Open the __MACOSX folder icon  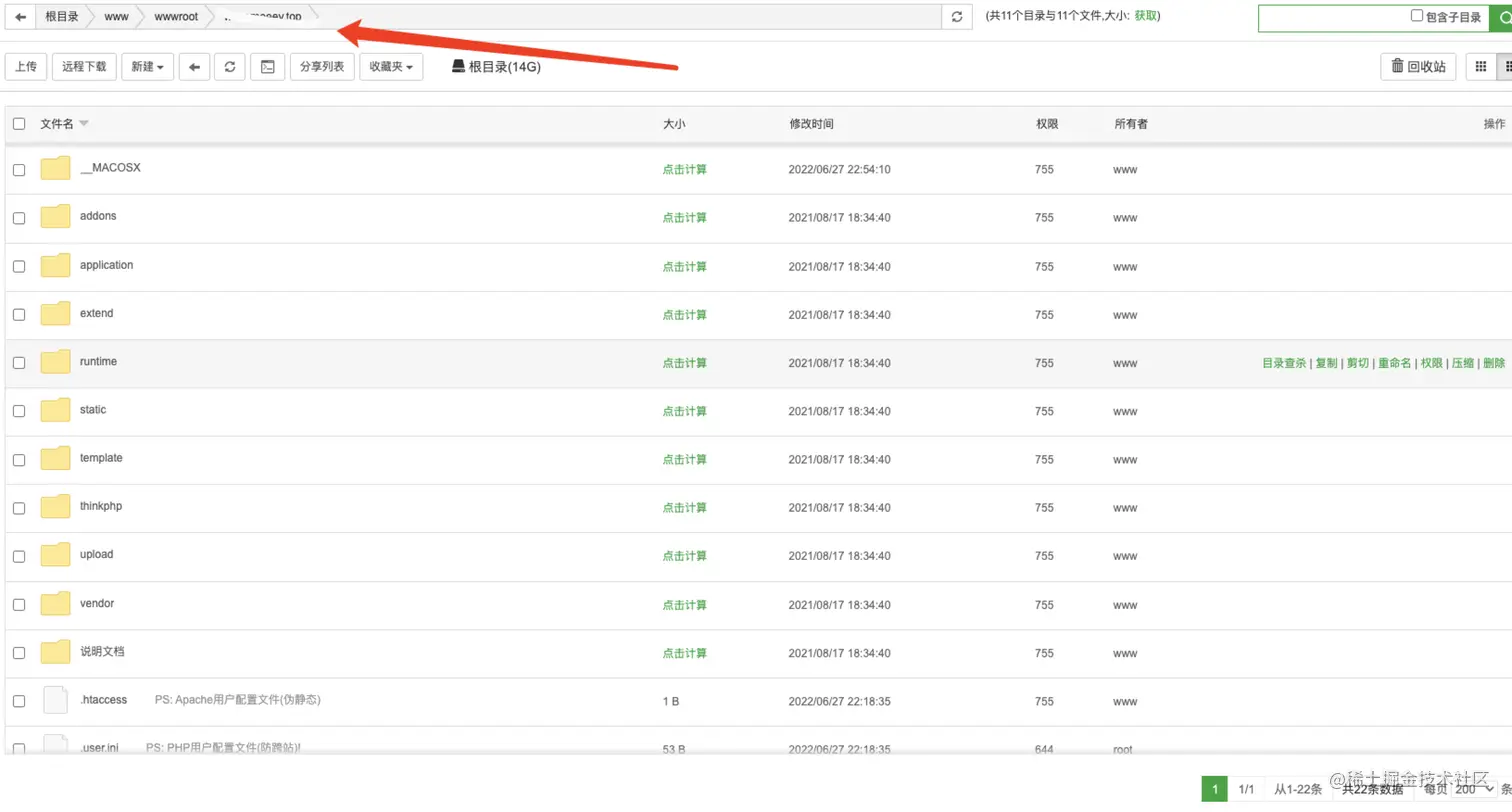coord(55,169)
